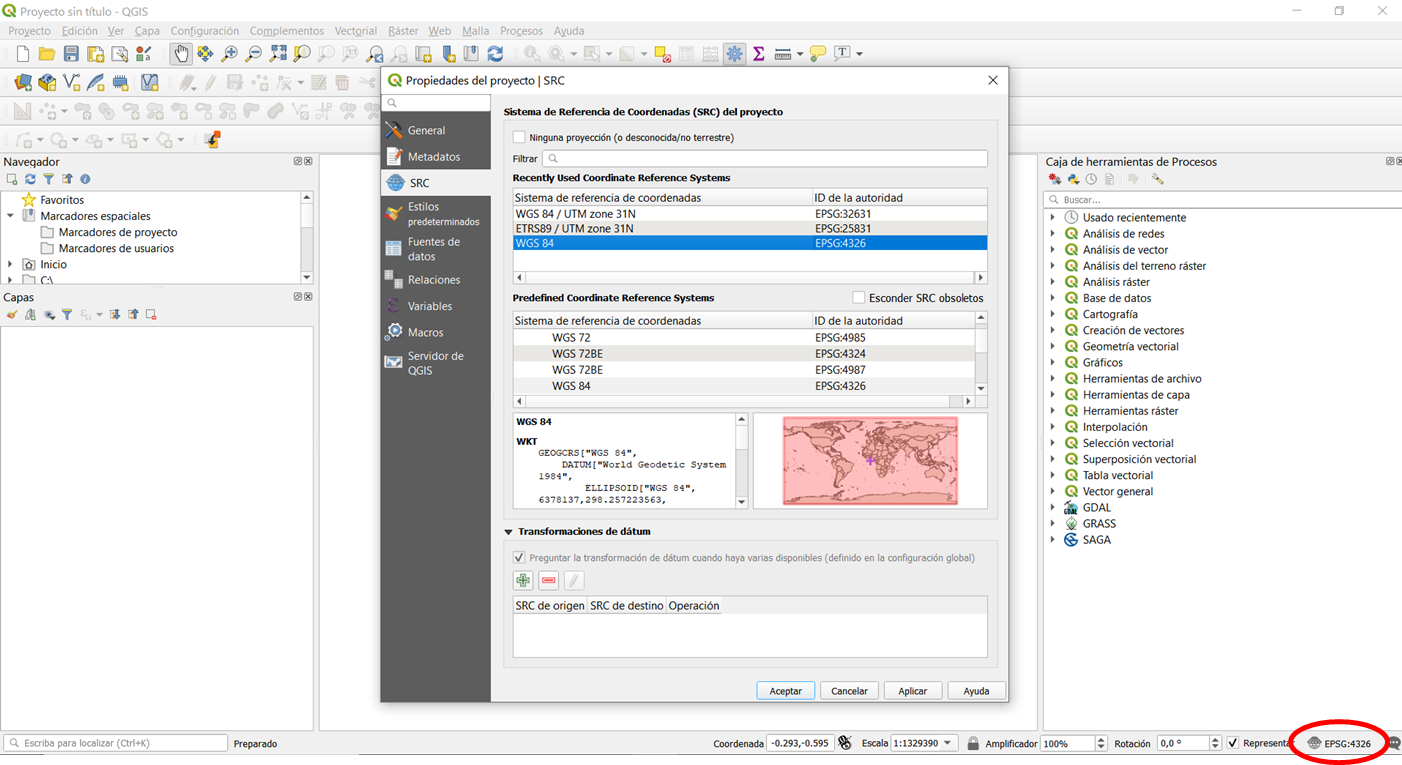Remove datum transformation with red minus button

pyautogui.click(x=548, y=580)
